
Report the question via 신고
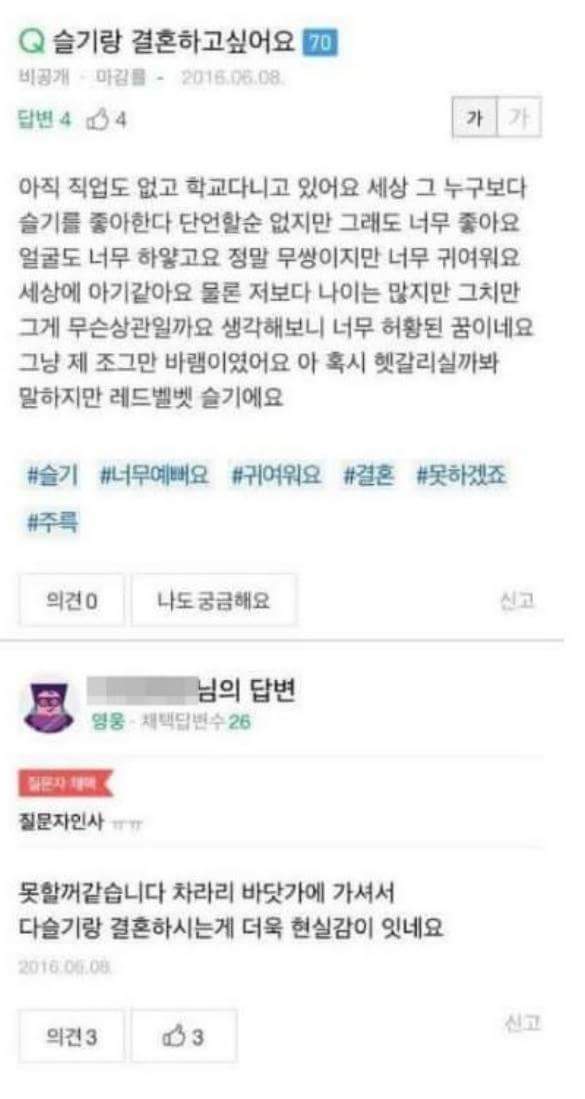(518, 601)
